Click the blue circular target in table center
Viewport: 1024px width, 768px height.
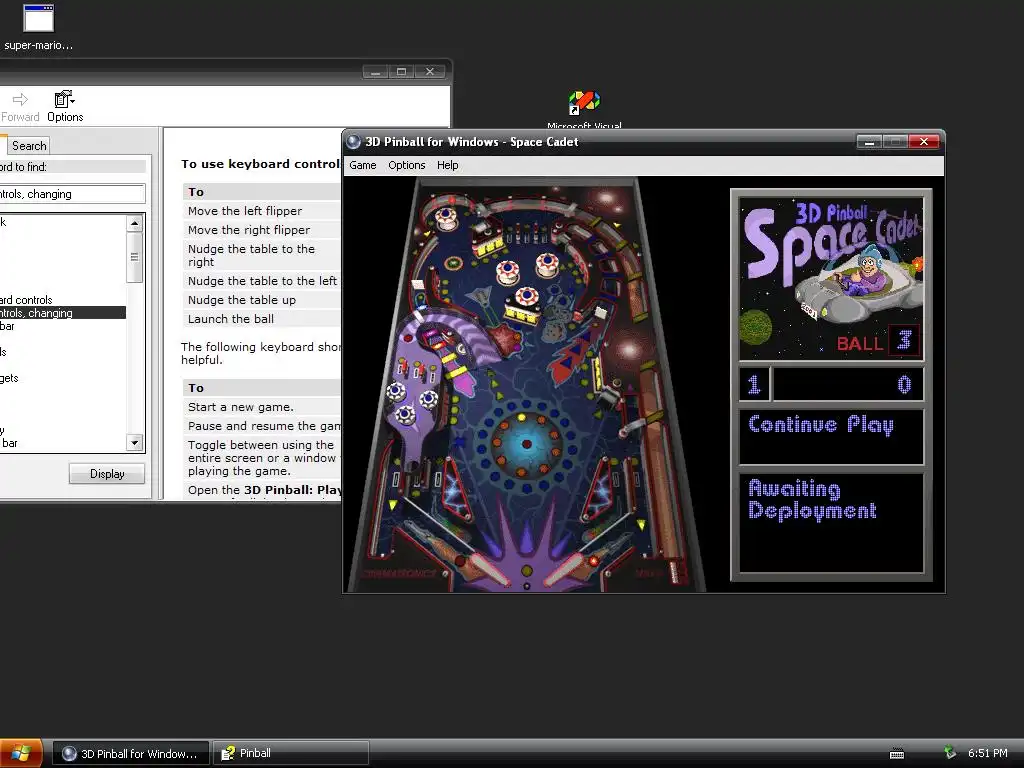526,444
